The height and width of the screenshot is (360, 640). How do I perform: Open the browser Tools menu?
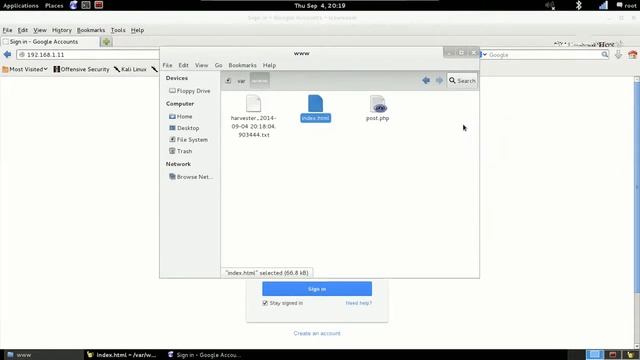pyautogui.click(x=118, y=30)
